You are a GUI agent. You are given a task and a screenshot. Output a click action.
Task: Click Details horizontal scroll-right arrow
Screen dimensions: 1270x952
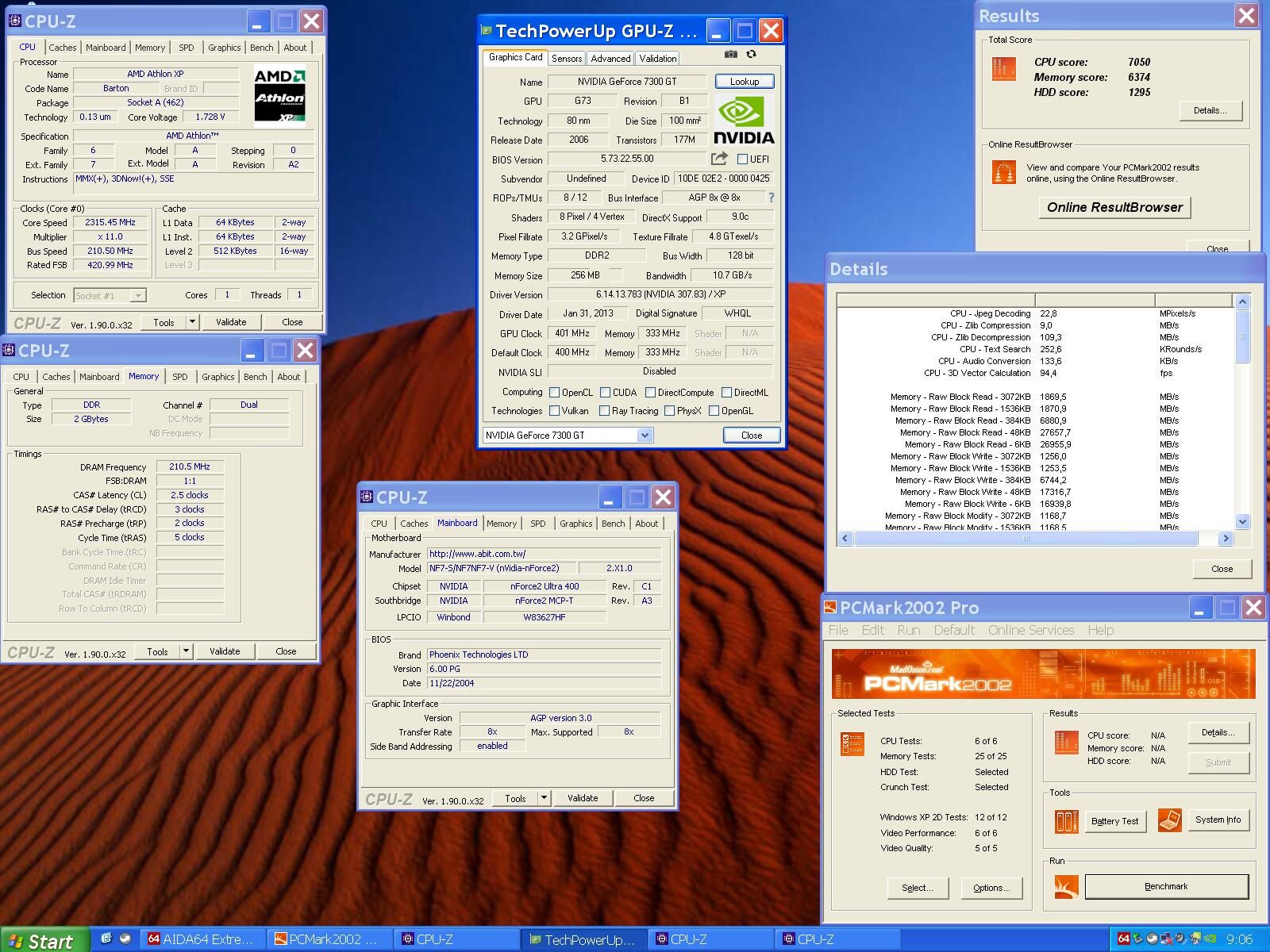point(1226,538)
